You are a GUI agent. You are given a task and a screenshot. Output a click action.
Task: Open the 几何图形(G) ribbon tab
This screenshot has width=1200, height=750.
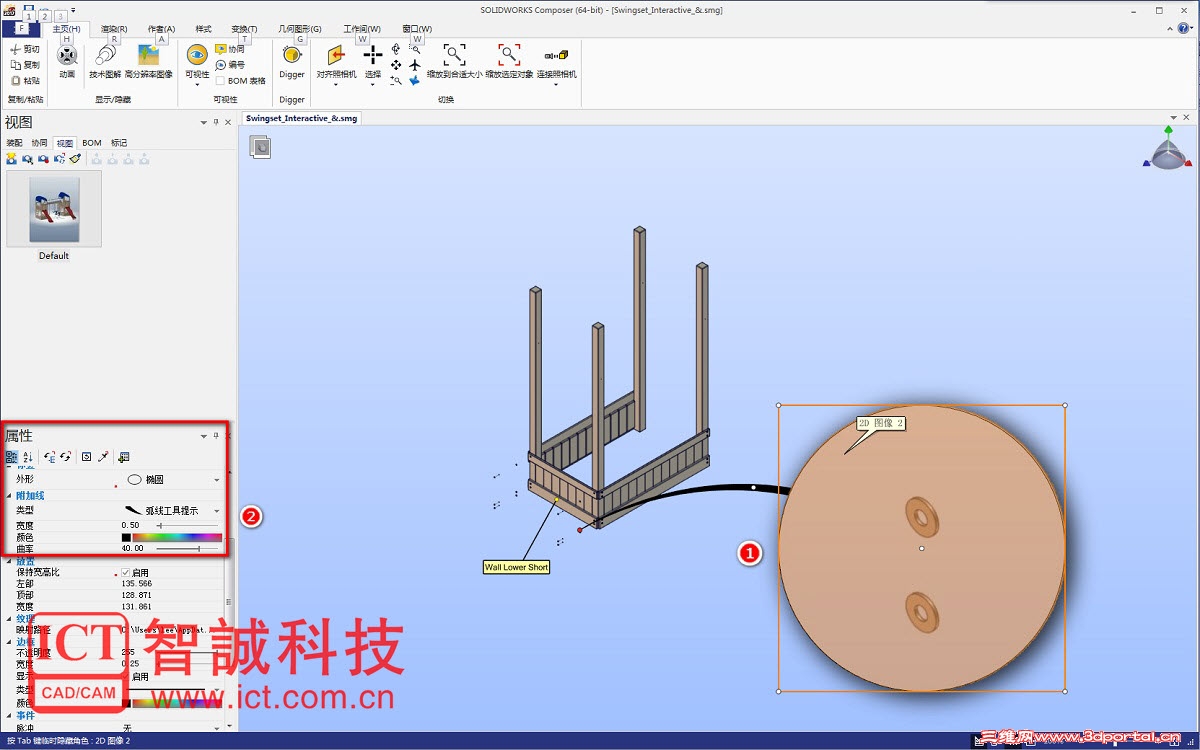(302, 29)
